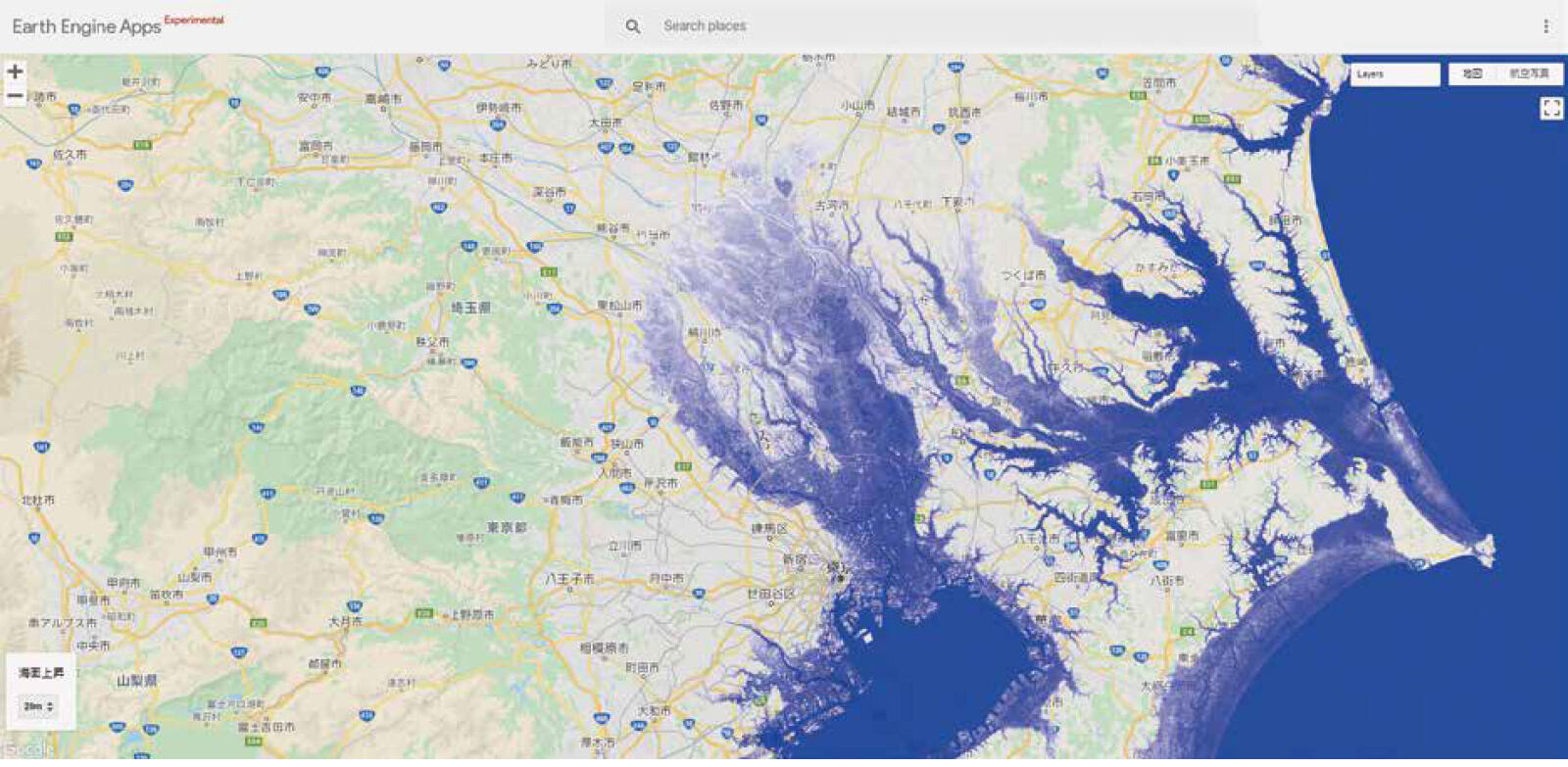Viewport: 1568px width, 767px height.
Task: Click the 佐久市 map label
Action: [x=70, y=155]
